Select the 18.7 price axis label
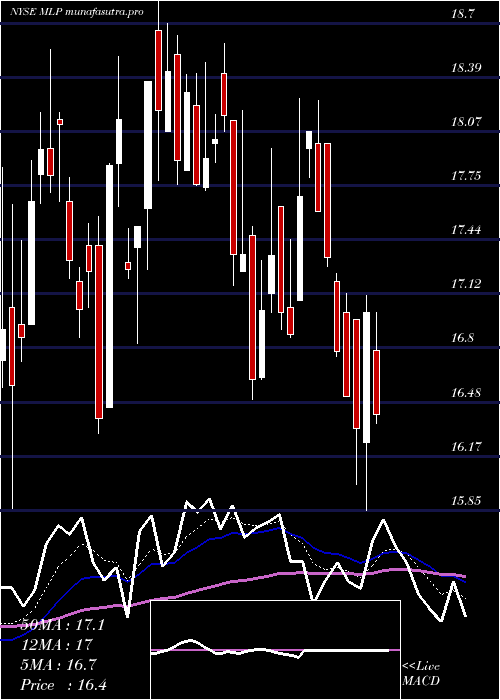 463,14
